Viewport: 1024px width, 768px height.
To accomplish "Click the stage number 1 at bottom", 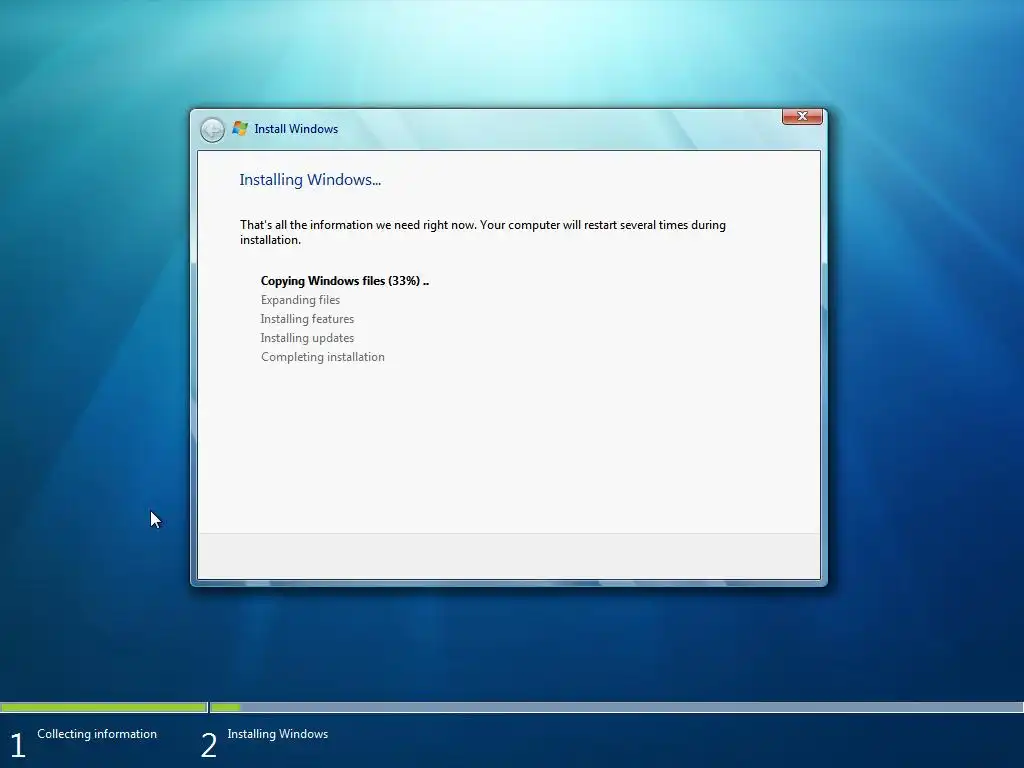I will pos(18,745).
